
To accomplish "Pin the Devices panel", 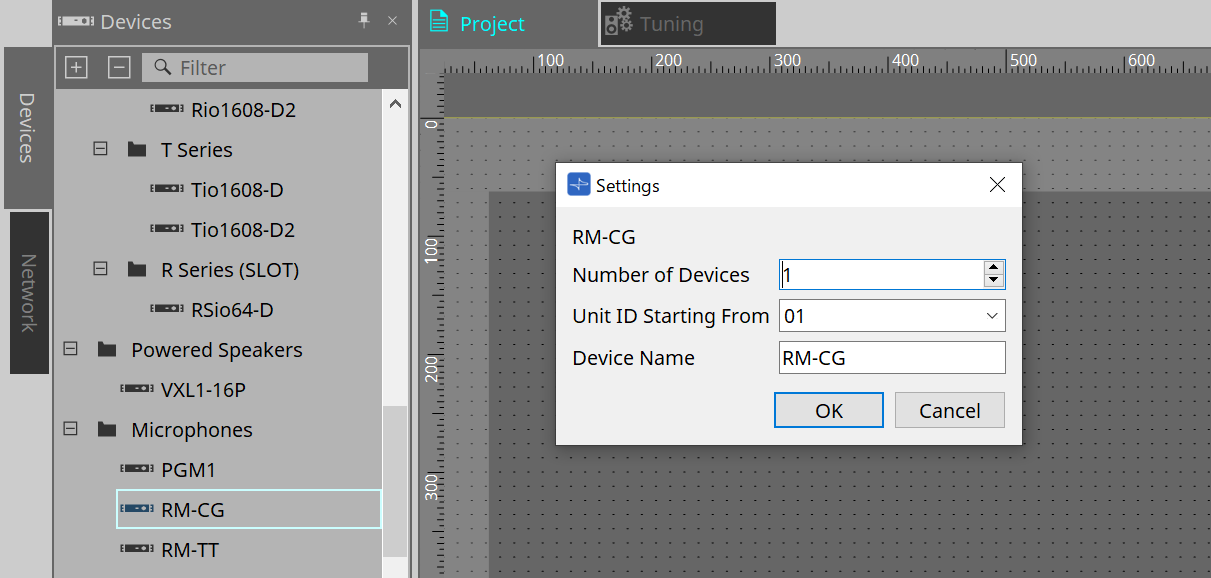I will (x=365, y=20).
